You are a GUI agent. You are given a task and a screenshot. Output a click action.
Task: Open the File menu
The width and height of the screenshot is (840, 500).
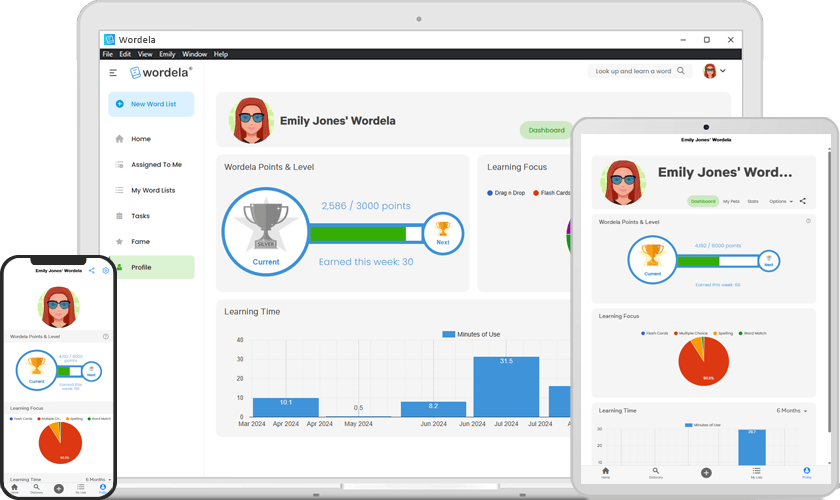(x=108, y=54)
